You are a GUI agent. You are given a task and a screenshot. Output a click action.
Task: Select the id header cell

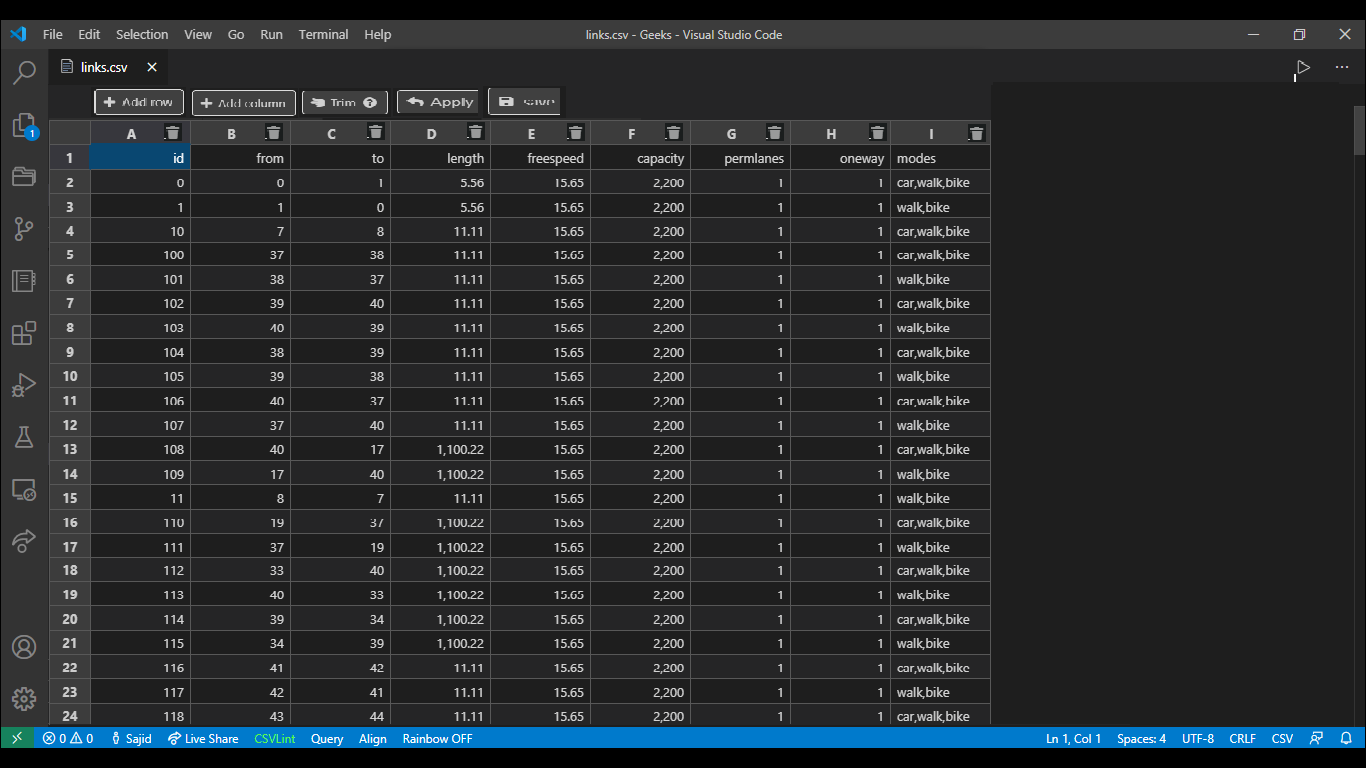139,157
